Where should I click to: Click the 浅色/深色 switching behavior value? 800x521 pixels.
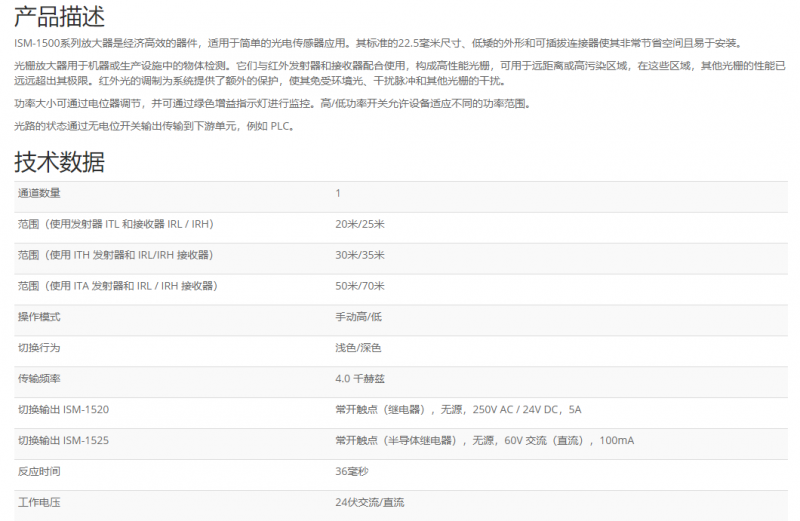click(x=358, y=348)
